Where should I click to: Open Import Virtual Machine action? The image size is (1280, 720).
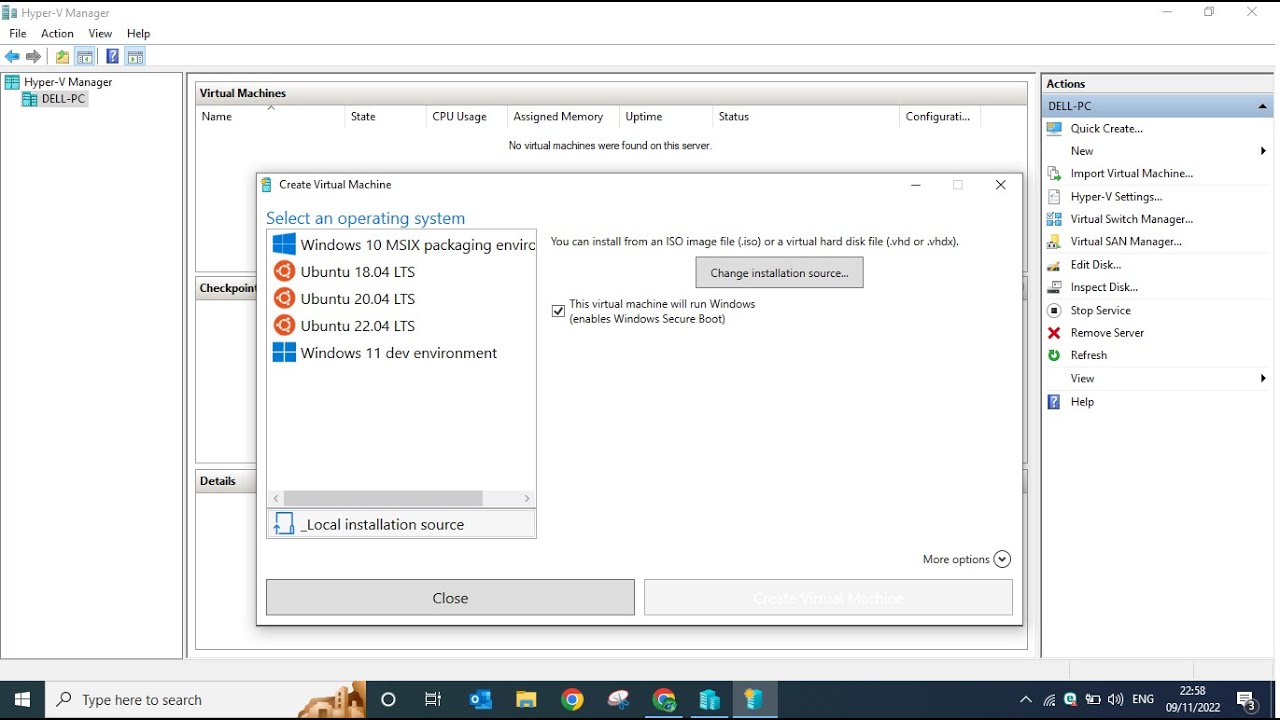tap(1132, 173)
